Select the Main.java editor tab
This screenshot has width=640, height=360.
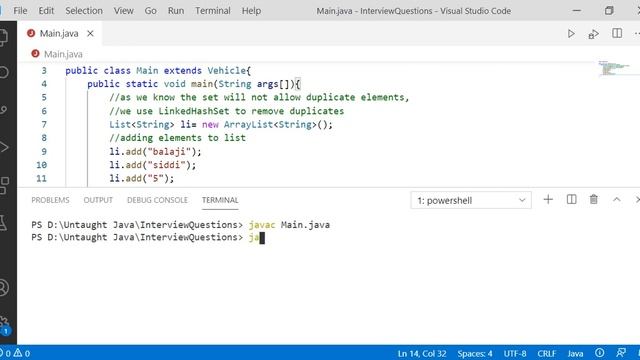click(59, 33)
